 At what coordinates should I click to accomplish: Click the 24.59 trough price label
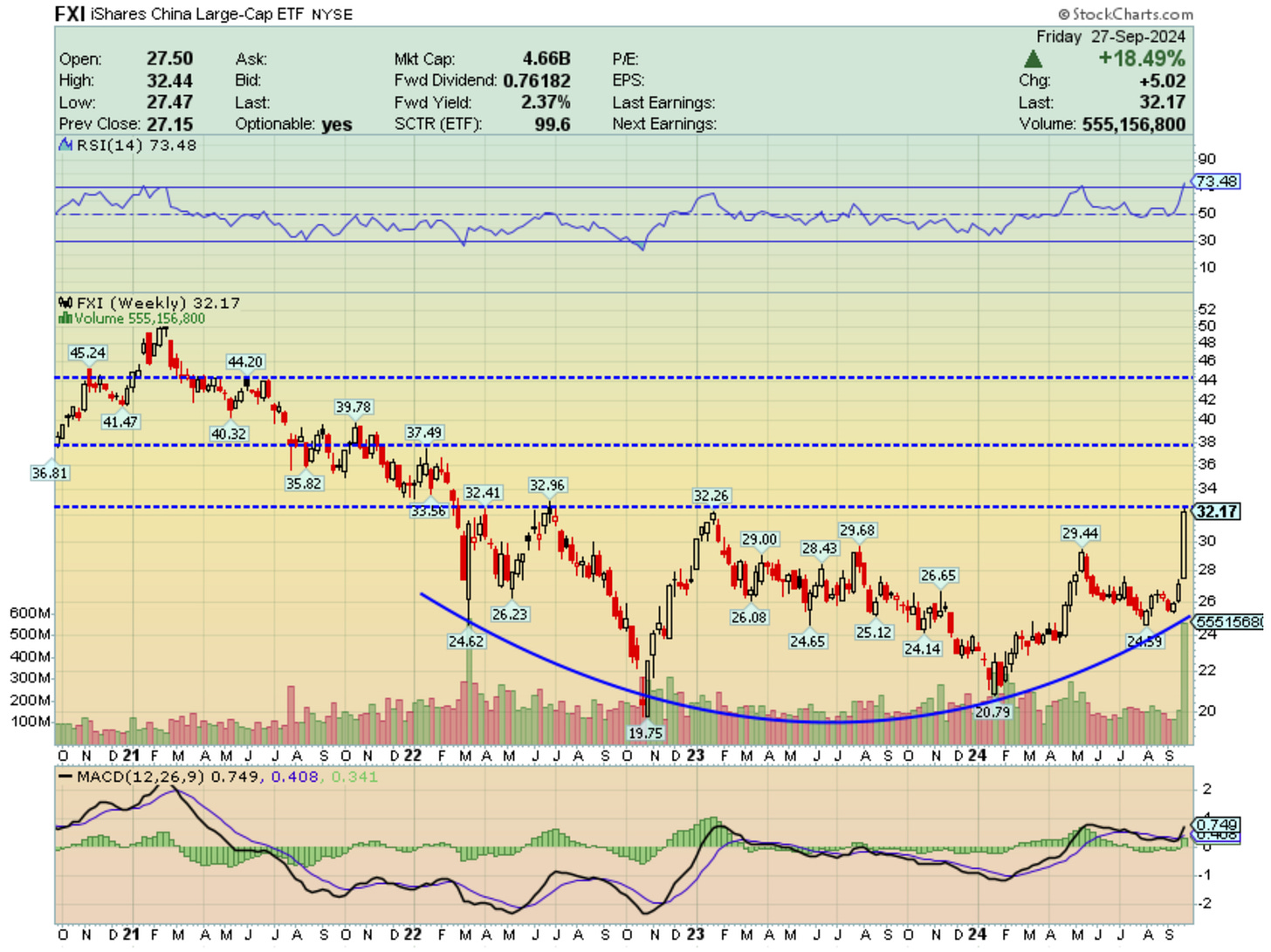click(1144, 640)
